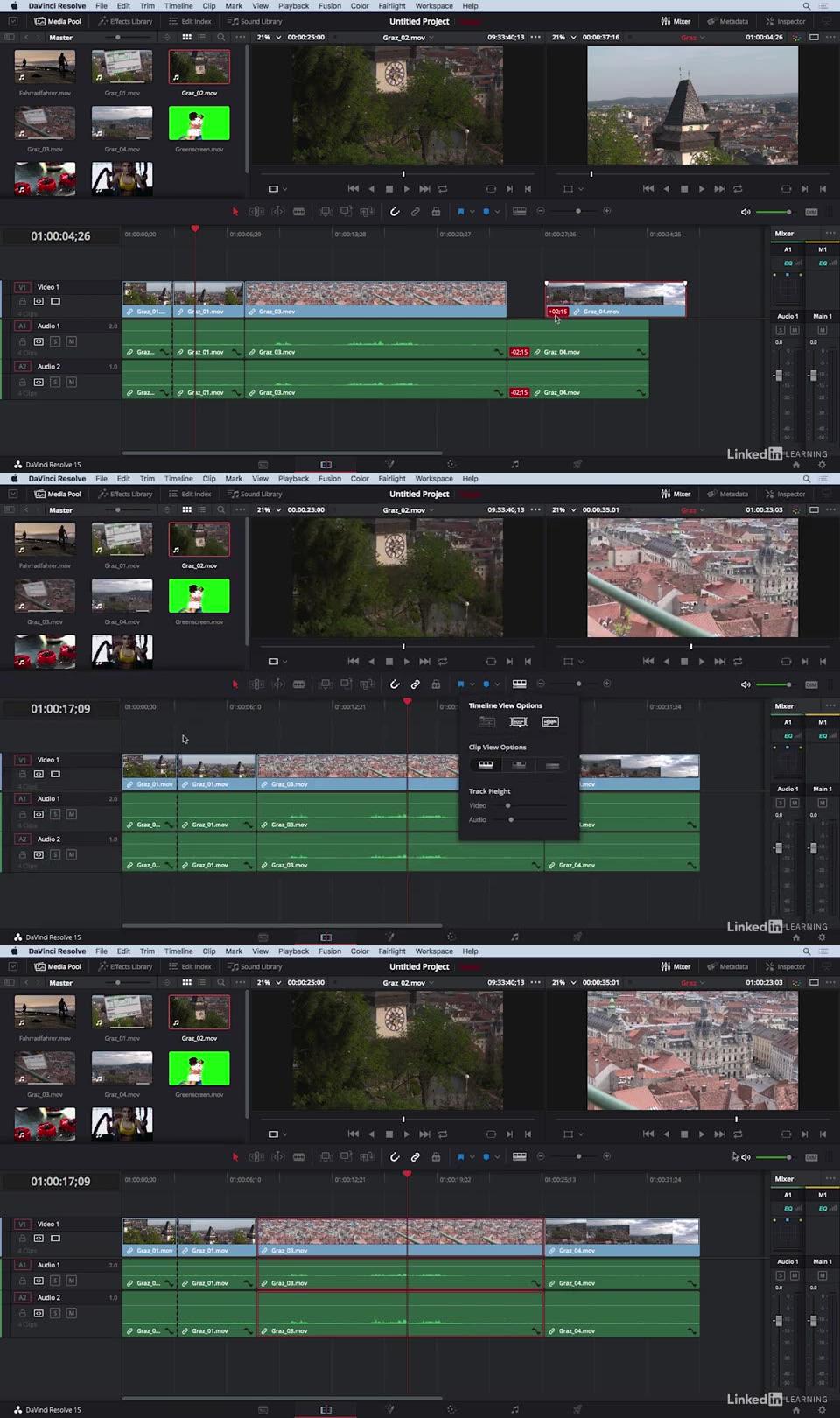Select thumbnail view under Clip View Options
840x1418 pixels.
519,765
